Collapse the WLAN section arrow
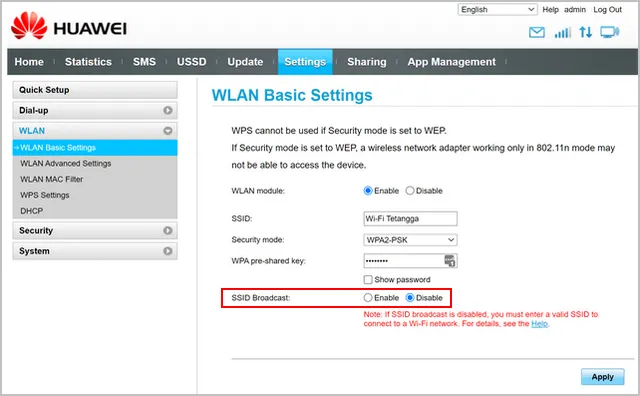The width and height of the screenshot is (640, 396). point(168,131)
